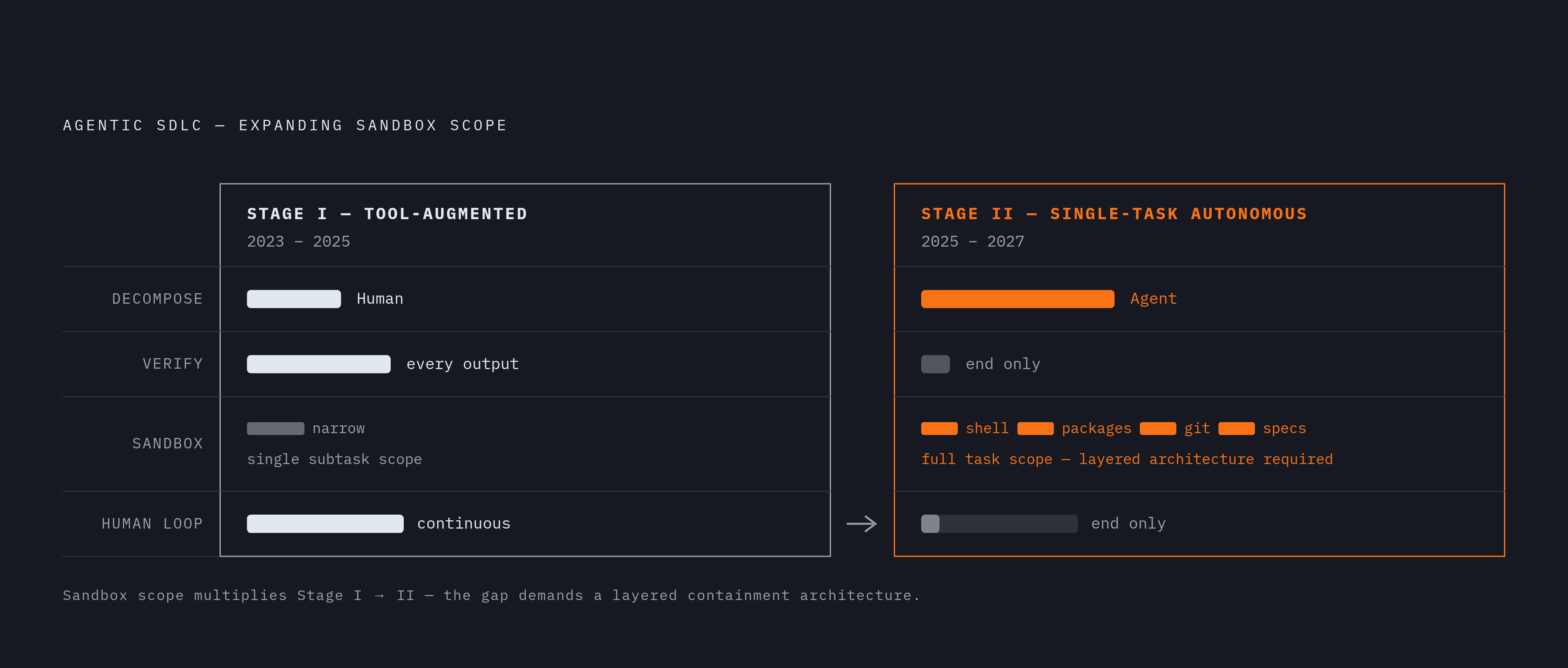Click the '2023 – 2025' date range
1568x668 pixels.
click(298, 242)
